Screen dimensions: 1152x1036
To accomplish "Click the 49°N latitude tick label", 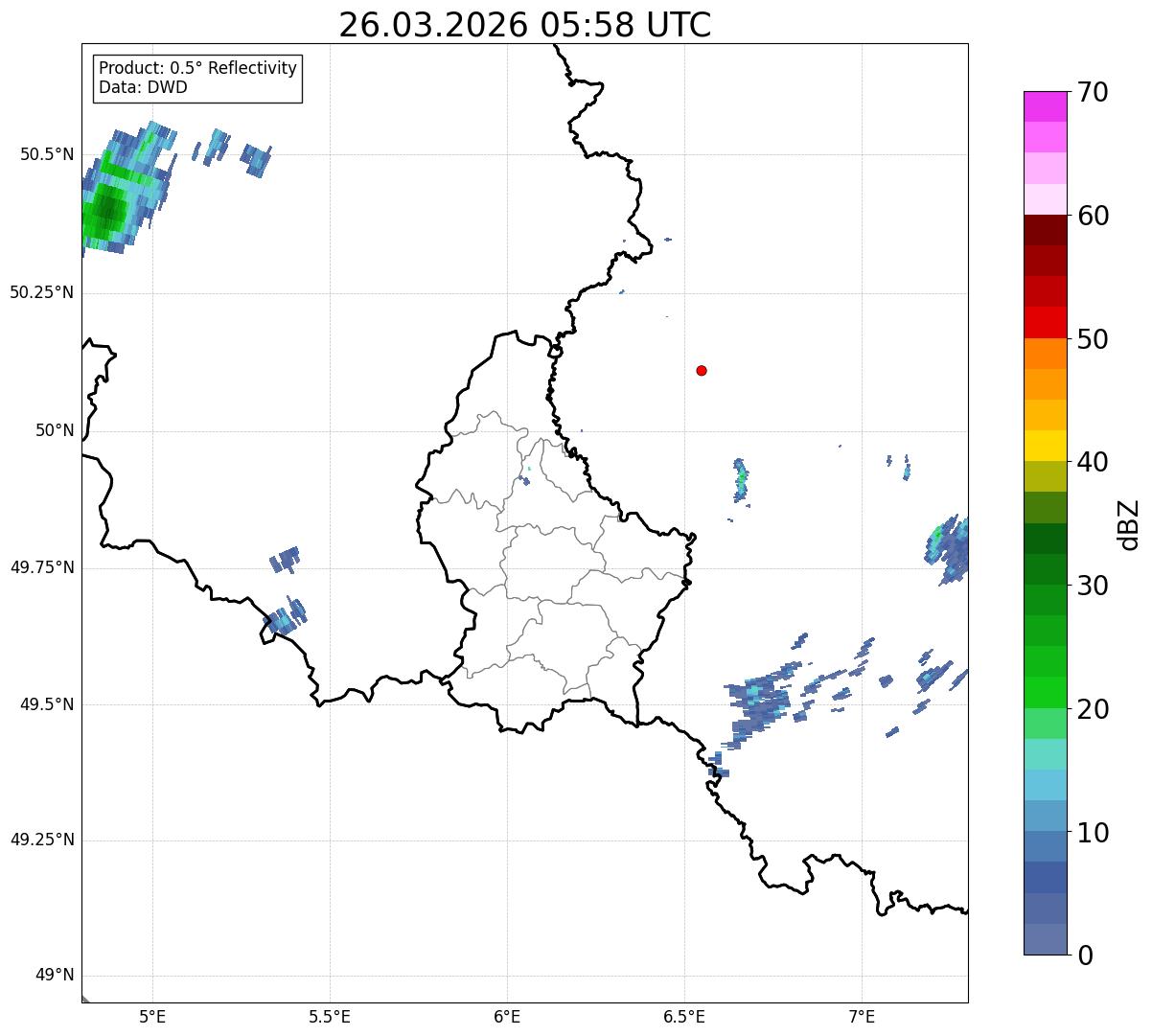I will pos(55,976).
